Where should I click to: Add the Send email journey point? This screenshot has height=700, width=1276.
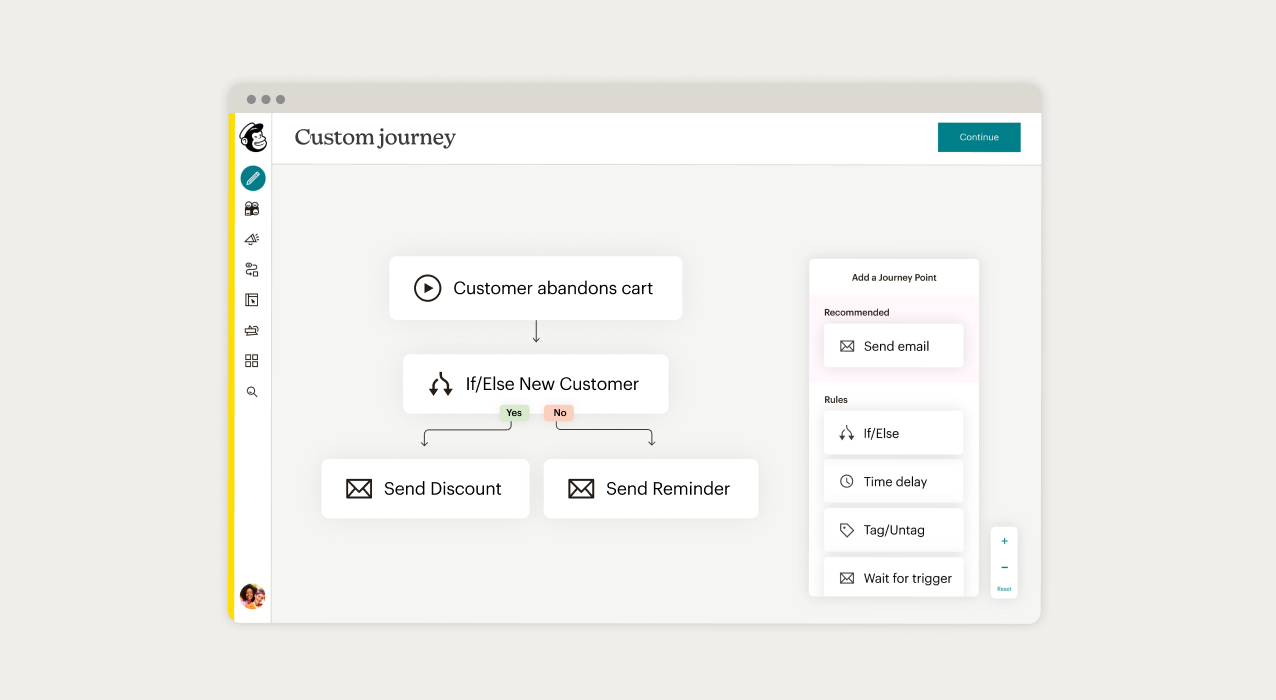pos(893,346)
